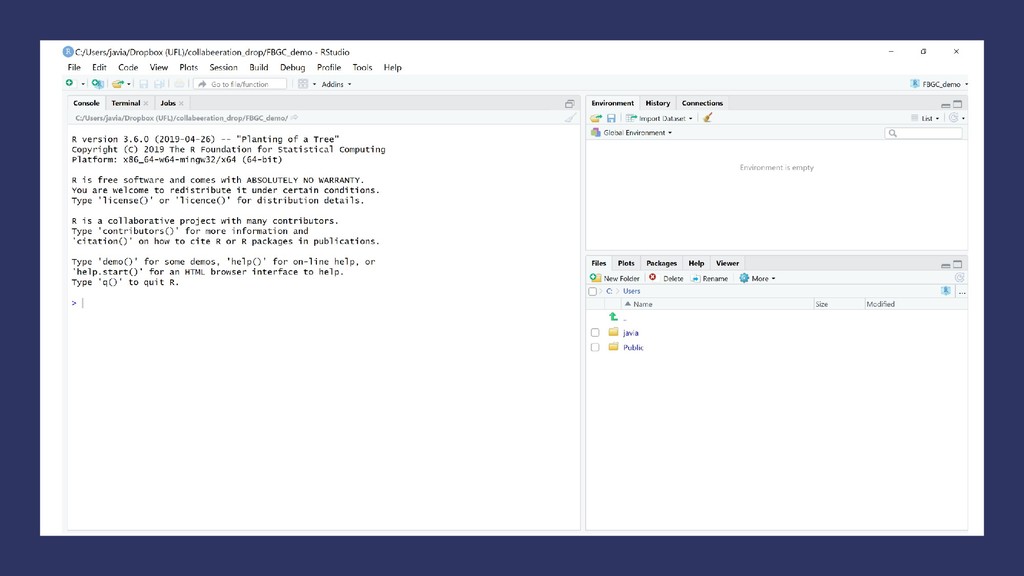This screenshot has width=1024, height=576.
Task: Open the panes layout dropdown arrow
Action: pos(314,84)
